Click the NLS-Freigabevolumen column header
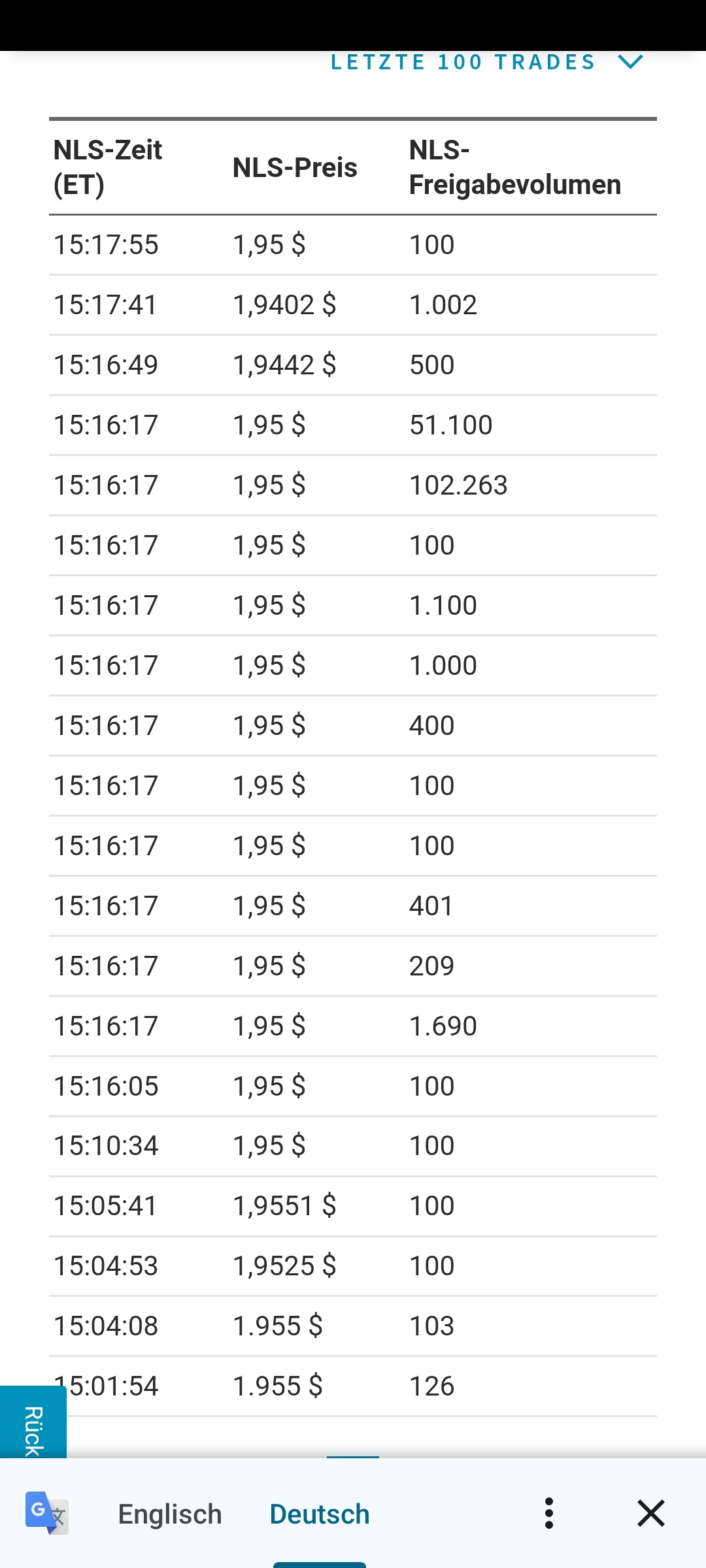This screenshot has width=706, height=1568. [x=514, y=167]
